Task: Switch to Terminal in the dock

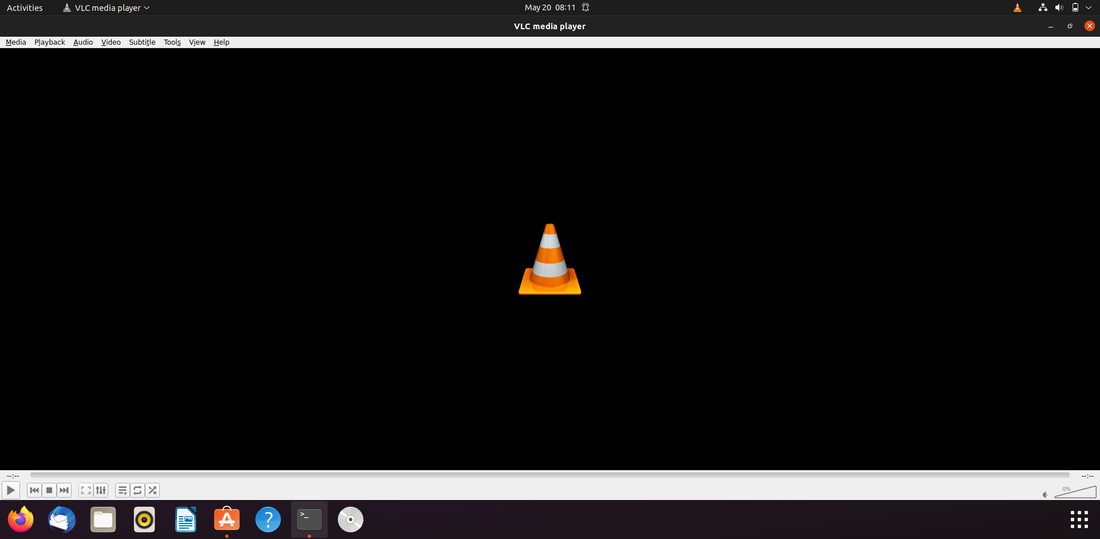Action: pyautogui.click(x=309, y=519)
